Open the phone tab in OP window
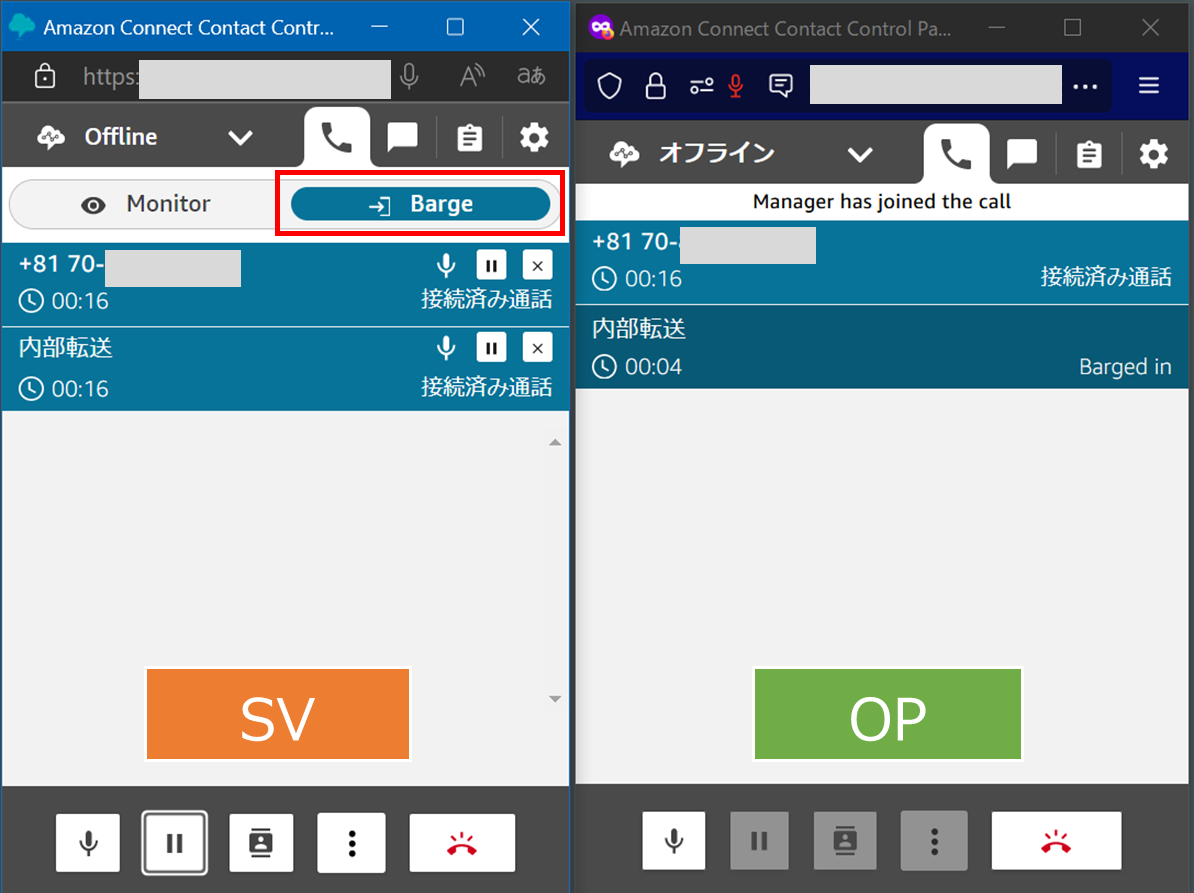The image size is (1194, 893). pos(956,154)
